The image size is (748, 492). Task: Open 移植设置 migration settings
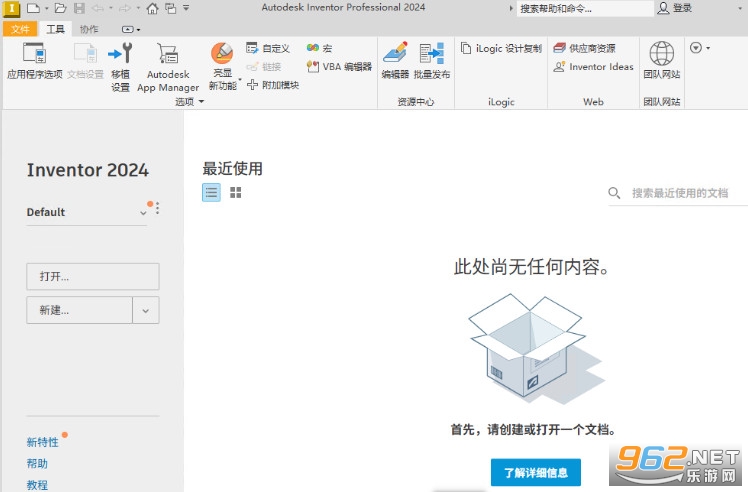(x=120, y=67)
